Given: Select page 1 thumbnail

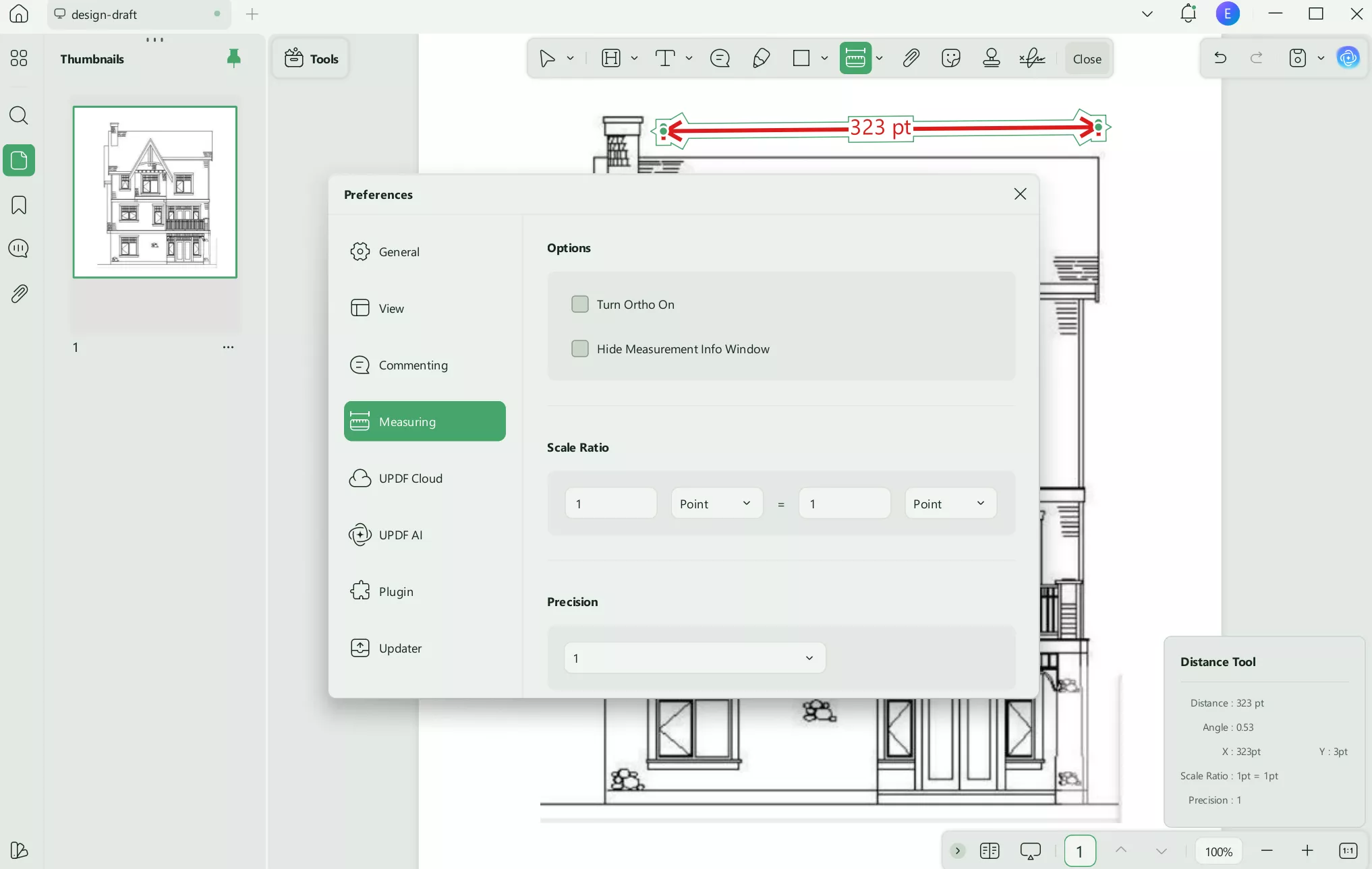Looking at the screenshot, I should pyautogui.click(x=155, y=192).
